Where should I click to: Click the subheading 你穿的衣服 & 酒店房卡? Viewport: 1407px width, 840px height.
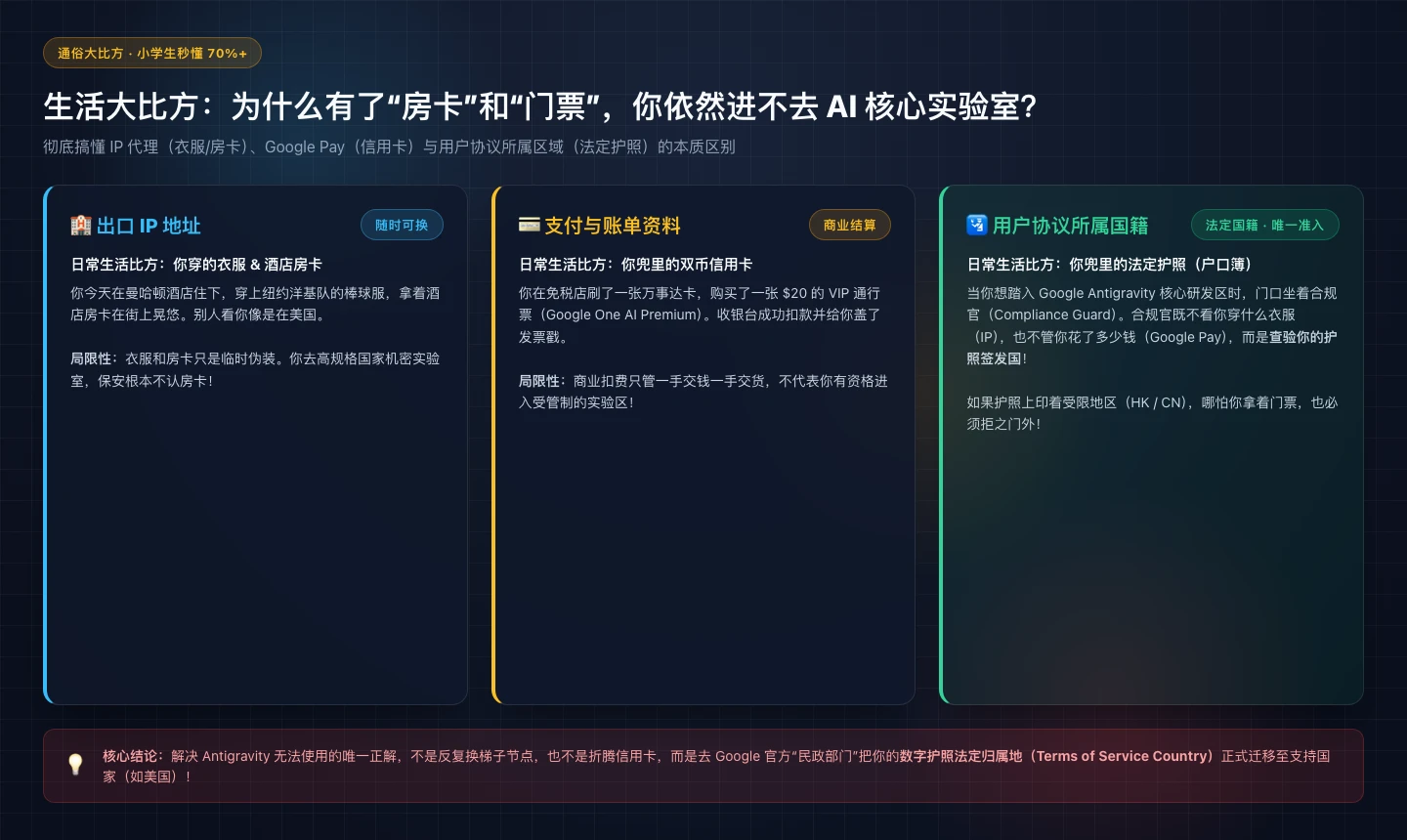click(x=247, y=265)
